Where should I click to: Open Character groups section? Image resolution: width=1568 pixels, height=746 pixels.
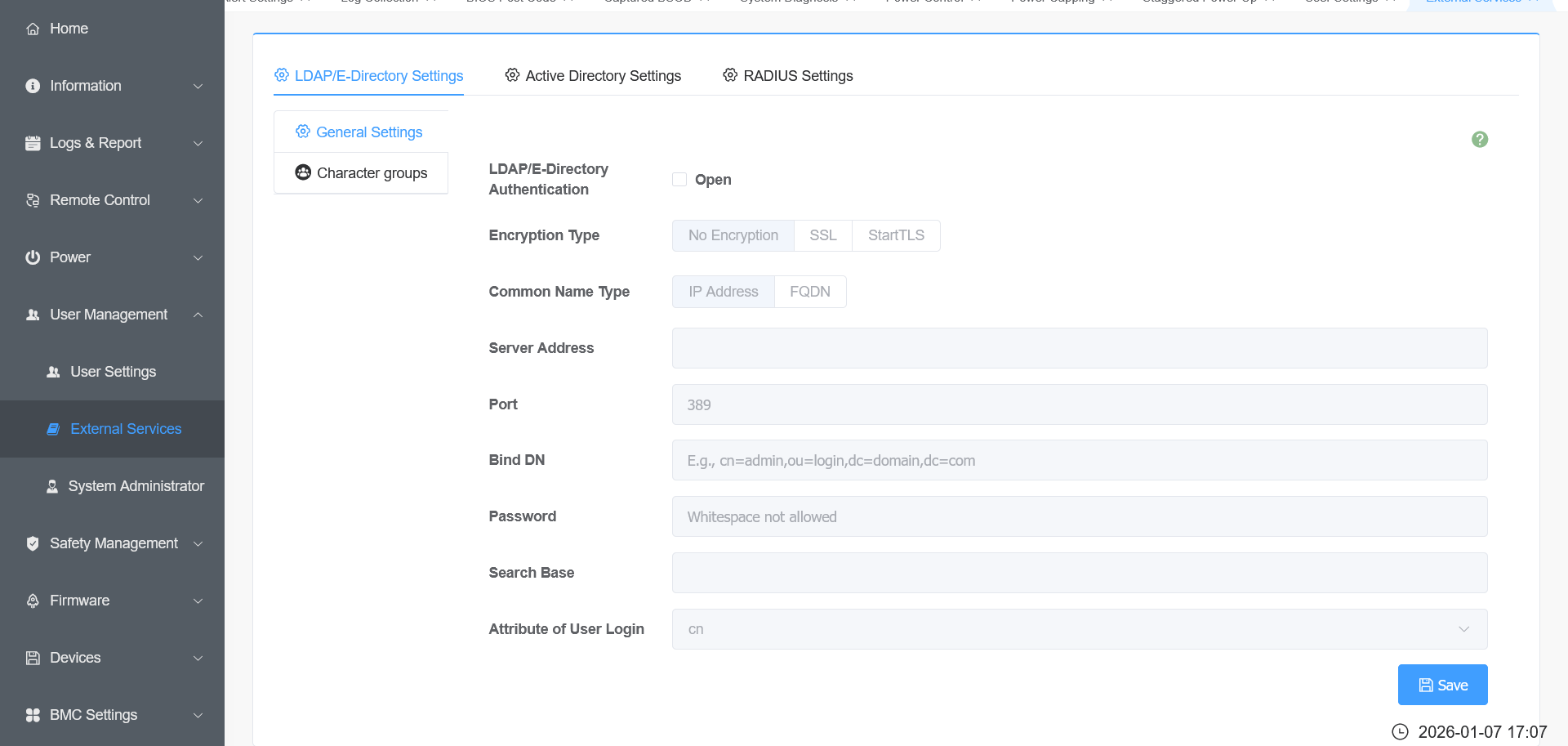pos(361,173)
